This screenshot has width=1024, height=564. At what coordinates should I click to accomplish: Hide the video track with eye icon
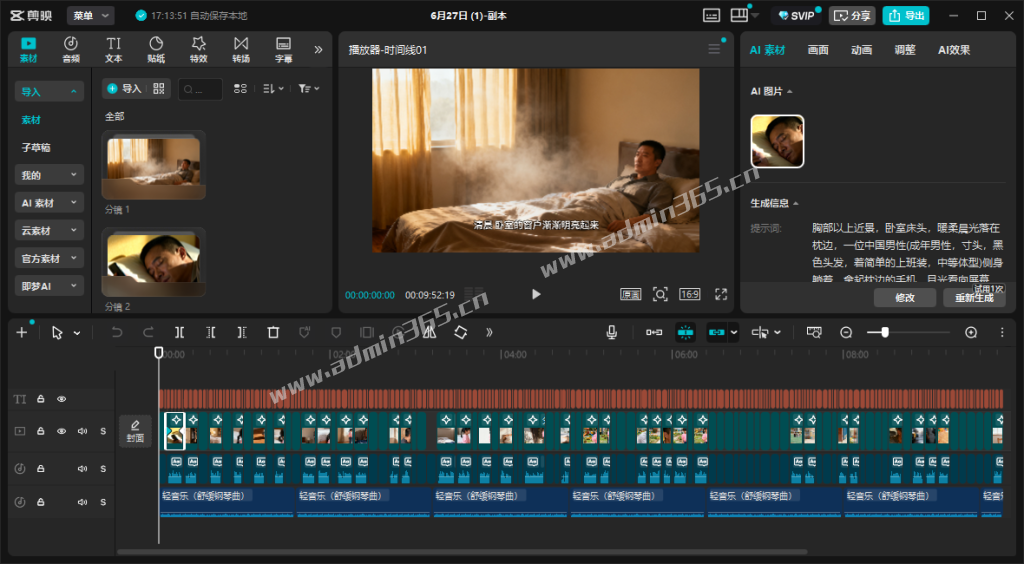(x=61, y=431)
